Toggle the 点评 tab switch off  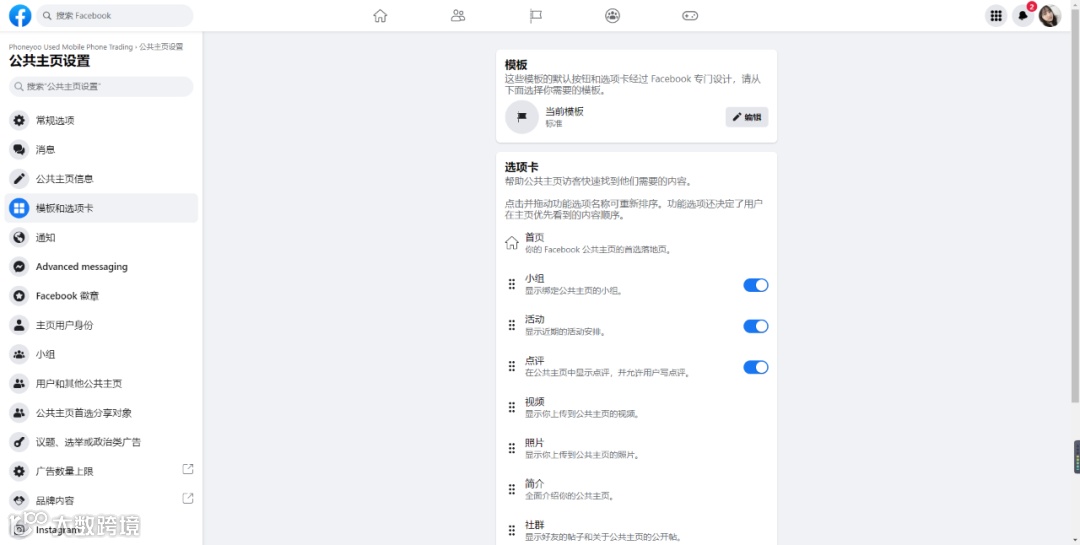[x=756, y=367]
